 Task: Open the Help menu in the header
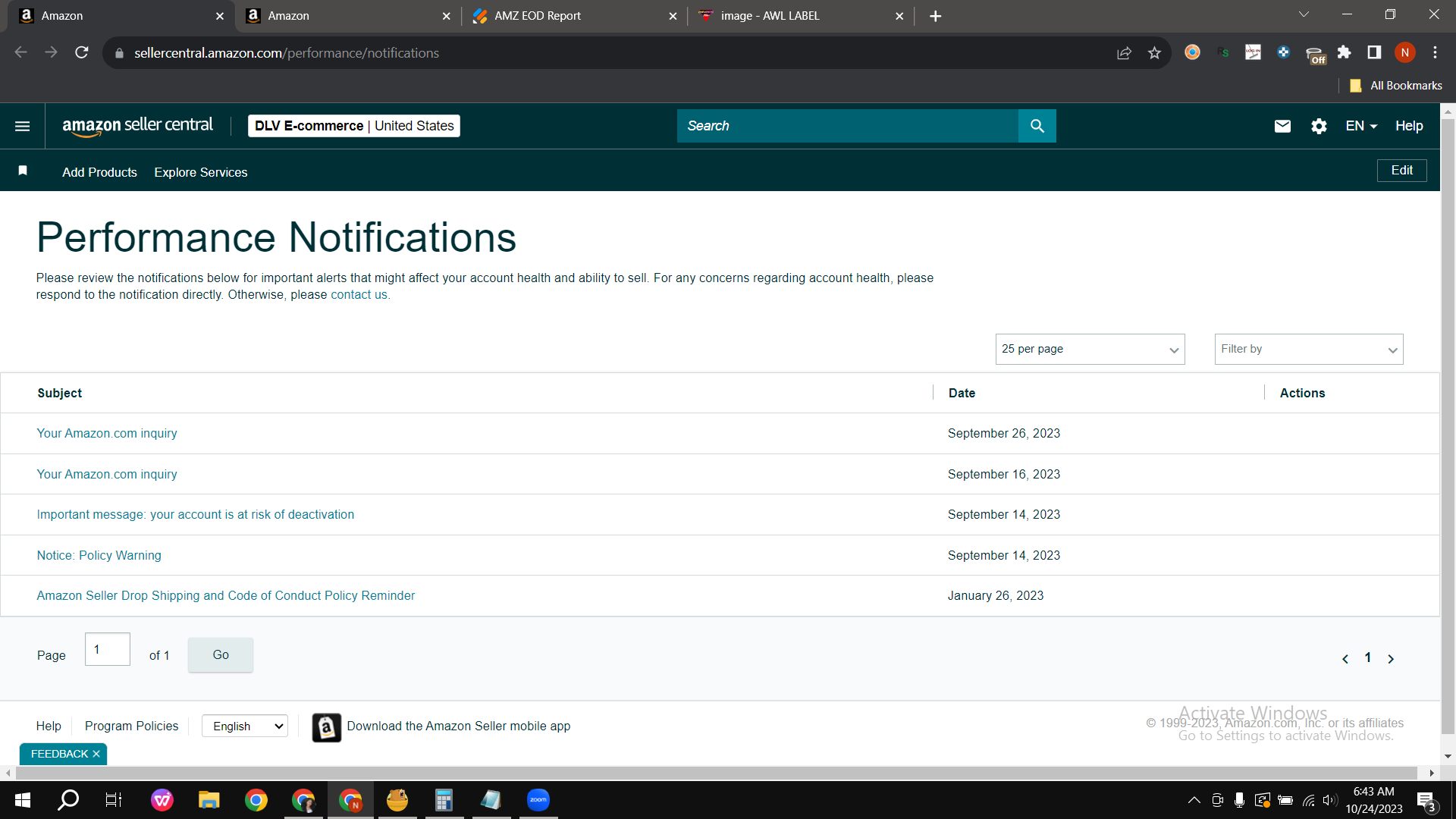click(x=1409, y=126)
